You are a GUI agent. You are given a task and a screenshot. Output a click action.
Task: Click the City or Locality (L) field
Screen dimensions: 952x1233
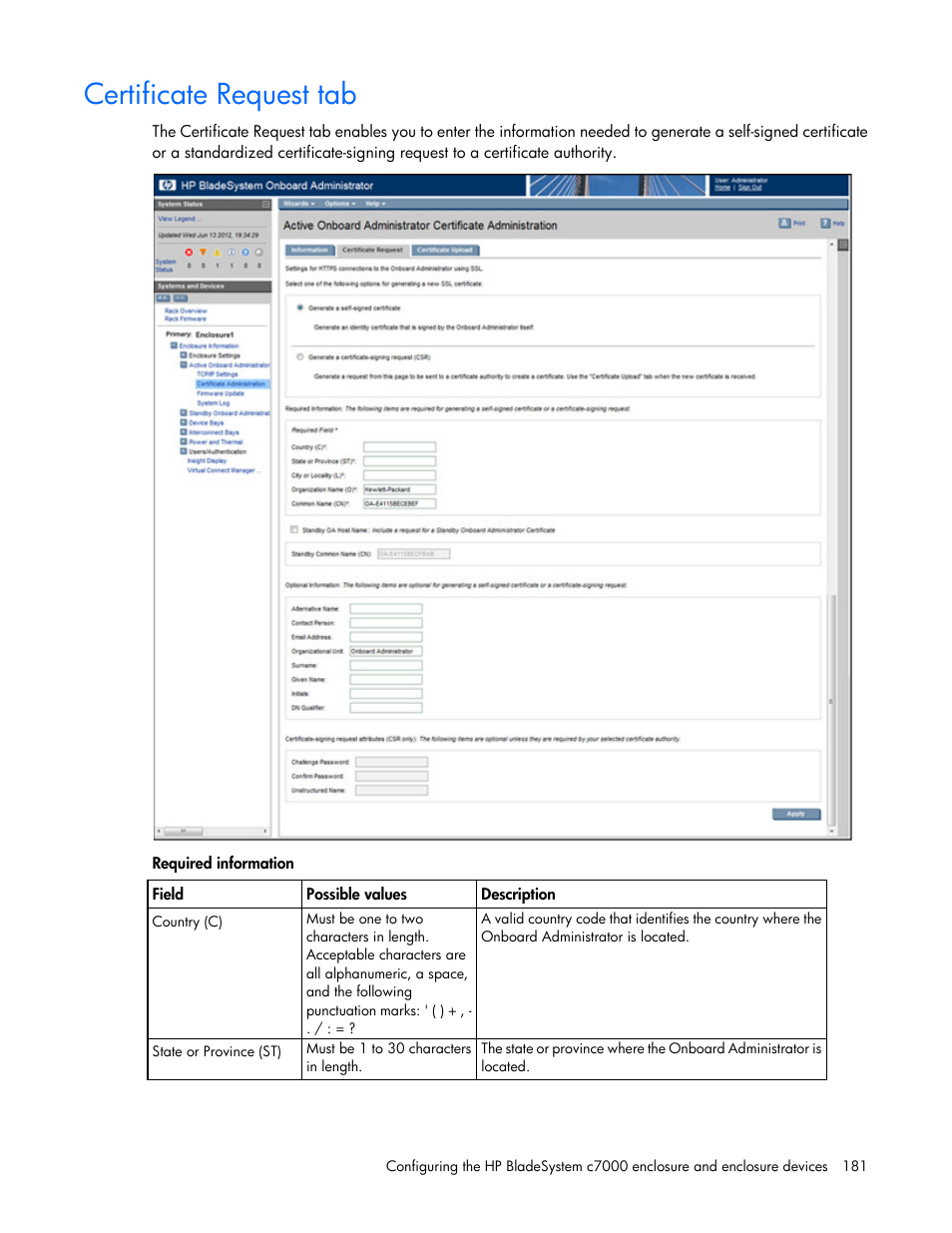[399, 475]
